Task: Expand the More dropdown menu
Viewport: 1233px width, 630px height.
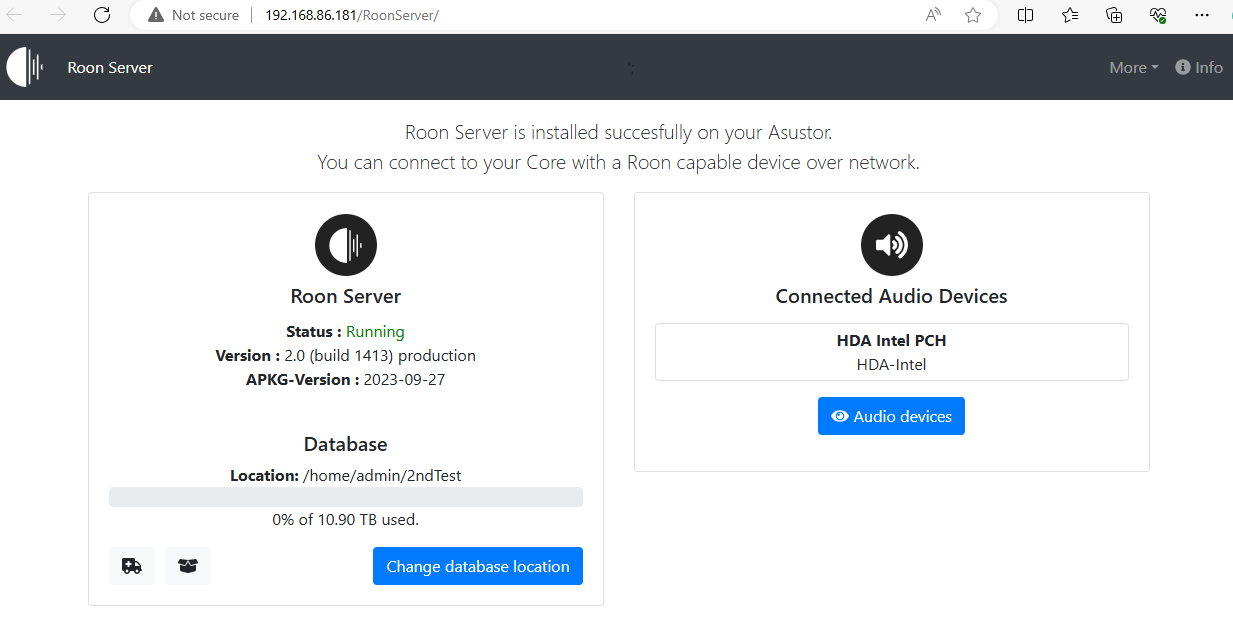Action: (x=1133, y=67)
